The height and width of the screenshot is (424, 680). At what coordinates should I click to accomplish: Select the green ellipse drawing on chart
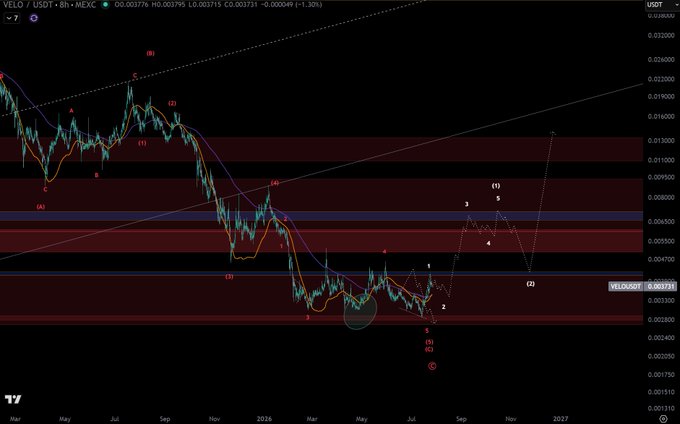[x=360, y=310]
